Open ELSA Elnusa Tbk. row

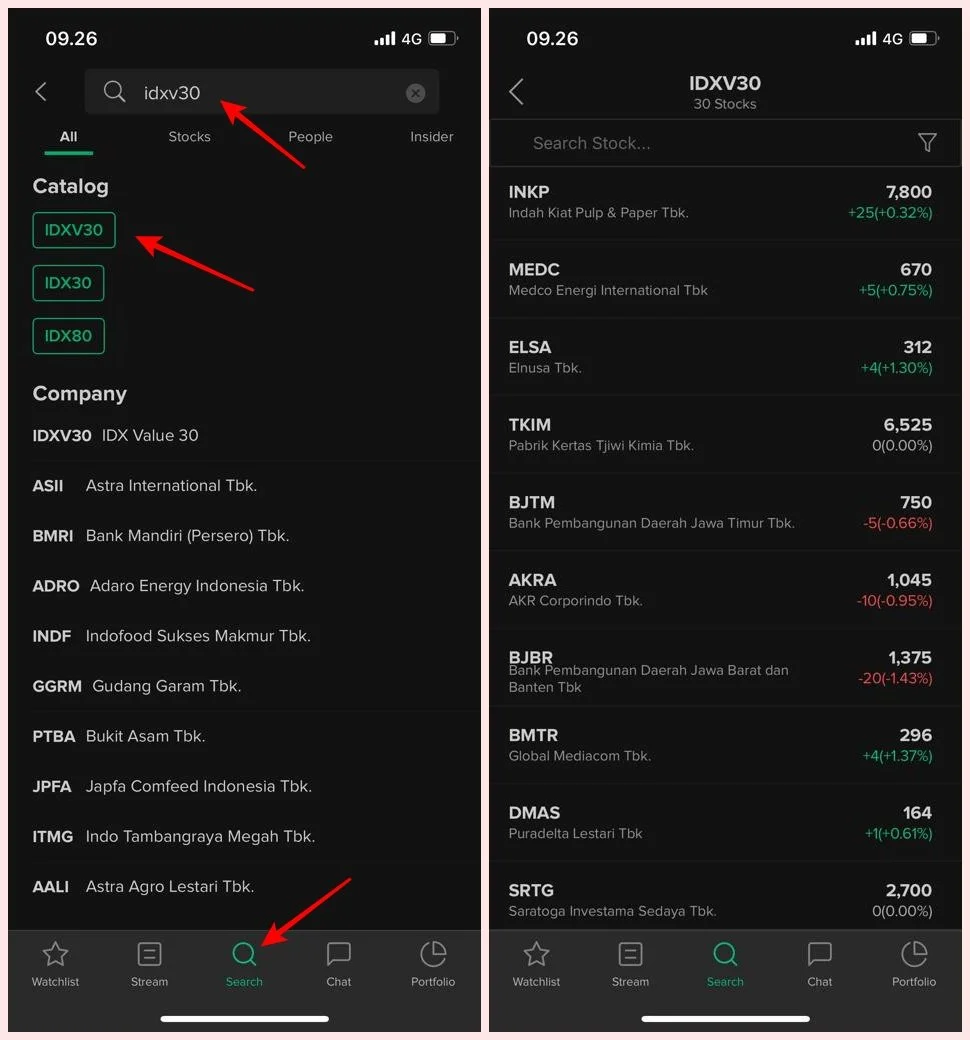click(725, 358)
